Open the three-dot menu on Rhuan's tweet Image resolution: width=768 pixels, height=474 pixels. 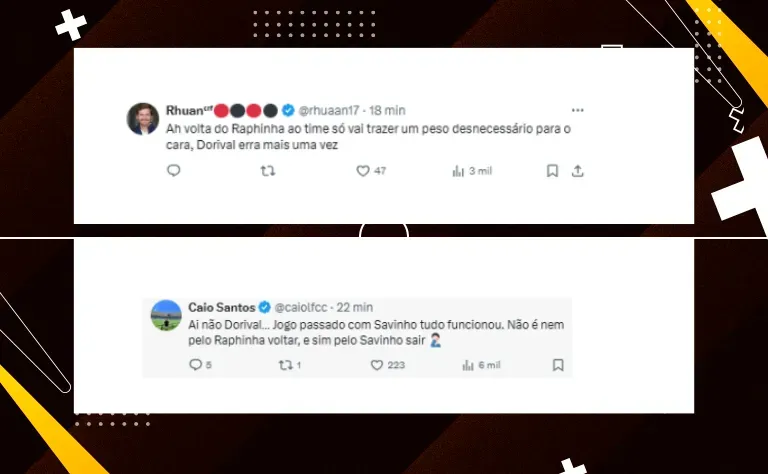(578, 110)
